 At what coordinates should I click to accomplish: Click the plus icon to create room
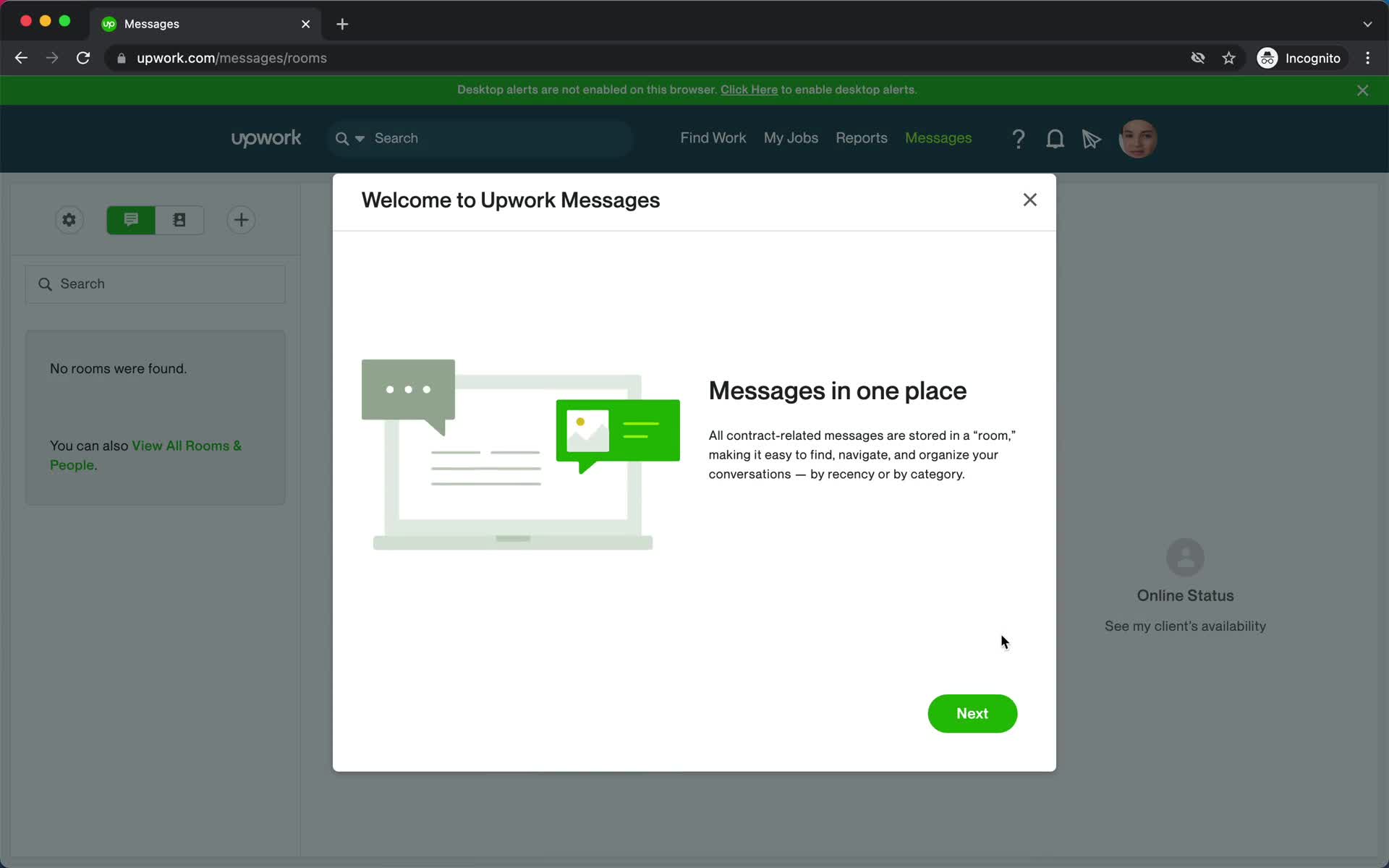pyautogui.click(x=242, y=220)
